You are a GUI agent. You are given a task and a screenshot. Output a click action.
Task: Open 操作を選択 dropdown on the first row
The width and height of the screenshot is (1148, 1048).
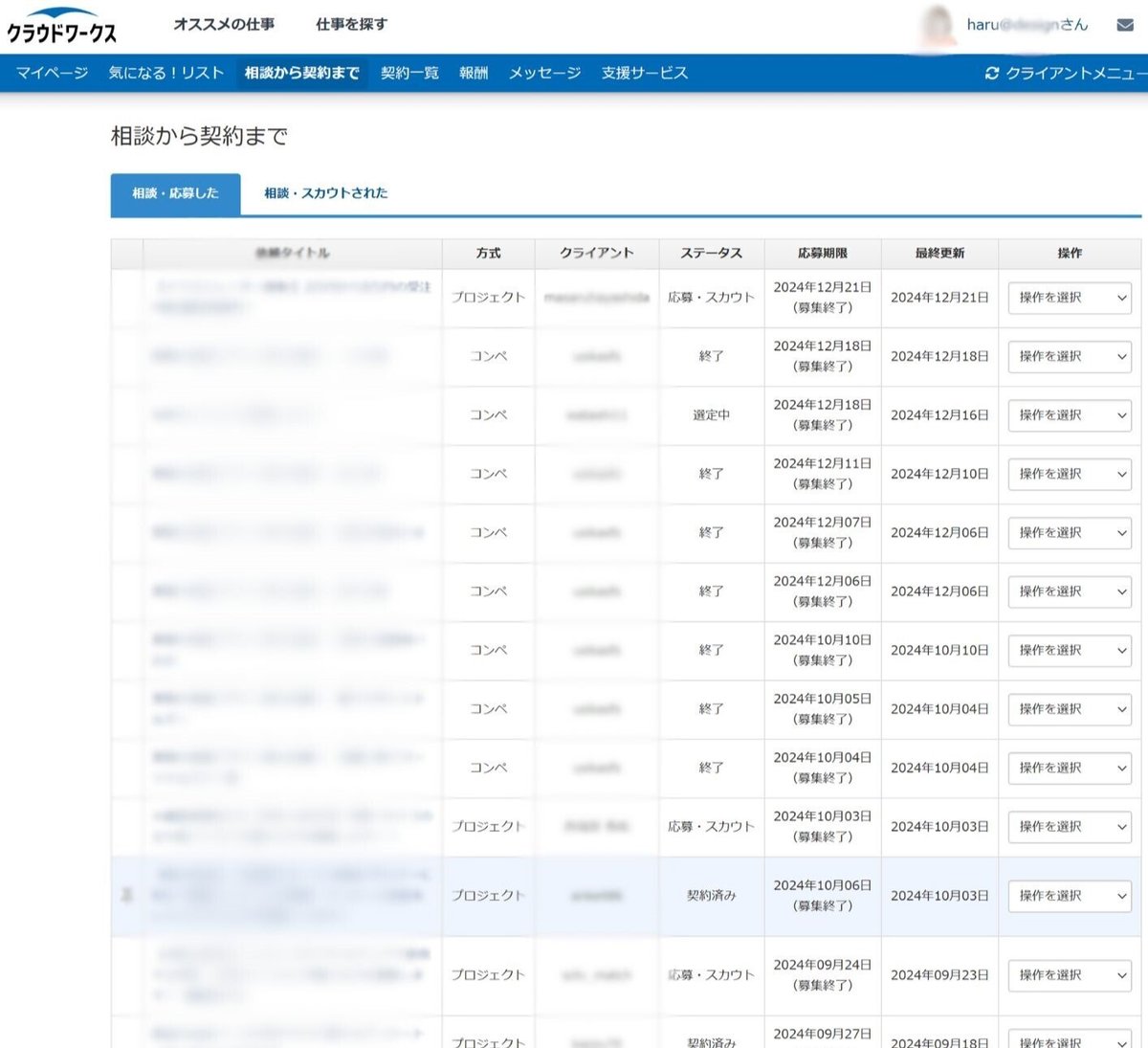click(1069, 298)
